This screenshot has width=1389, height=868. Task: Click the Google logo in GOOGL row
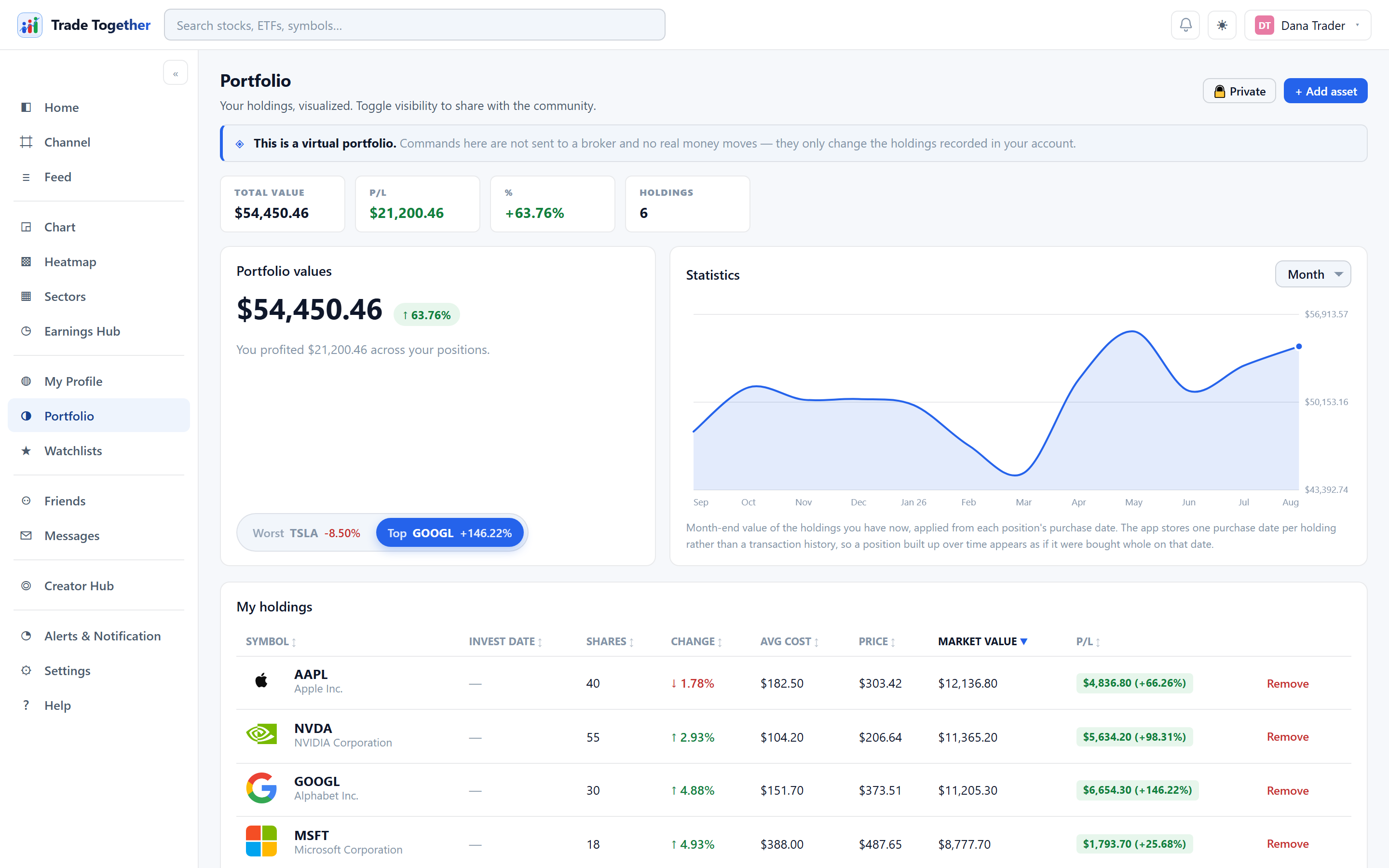point(261,788)
